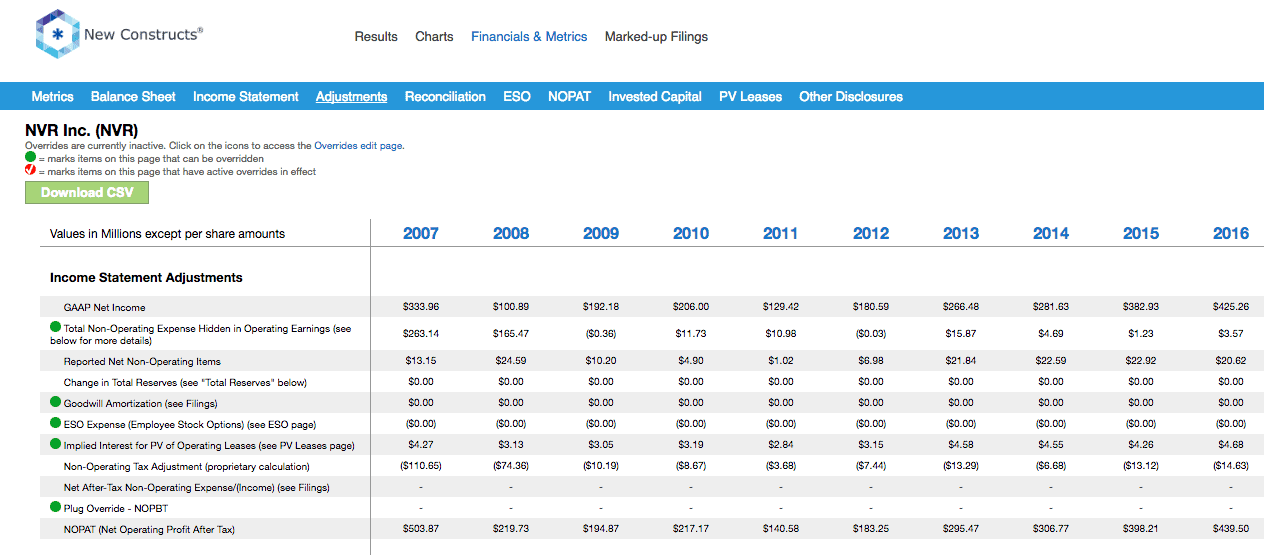
Task: Click the Income Statement Adjustments section heading
Action: [x=146, y=277]
